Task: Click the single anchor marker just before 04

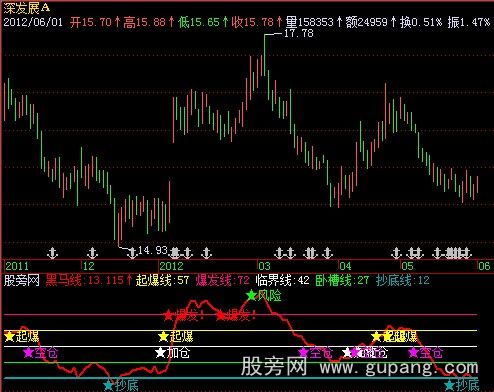Action: pos(328,253)
